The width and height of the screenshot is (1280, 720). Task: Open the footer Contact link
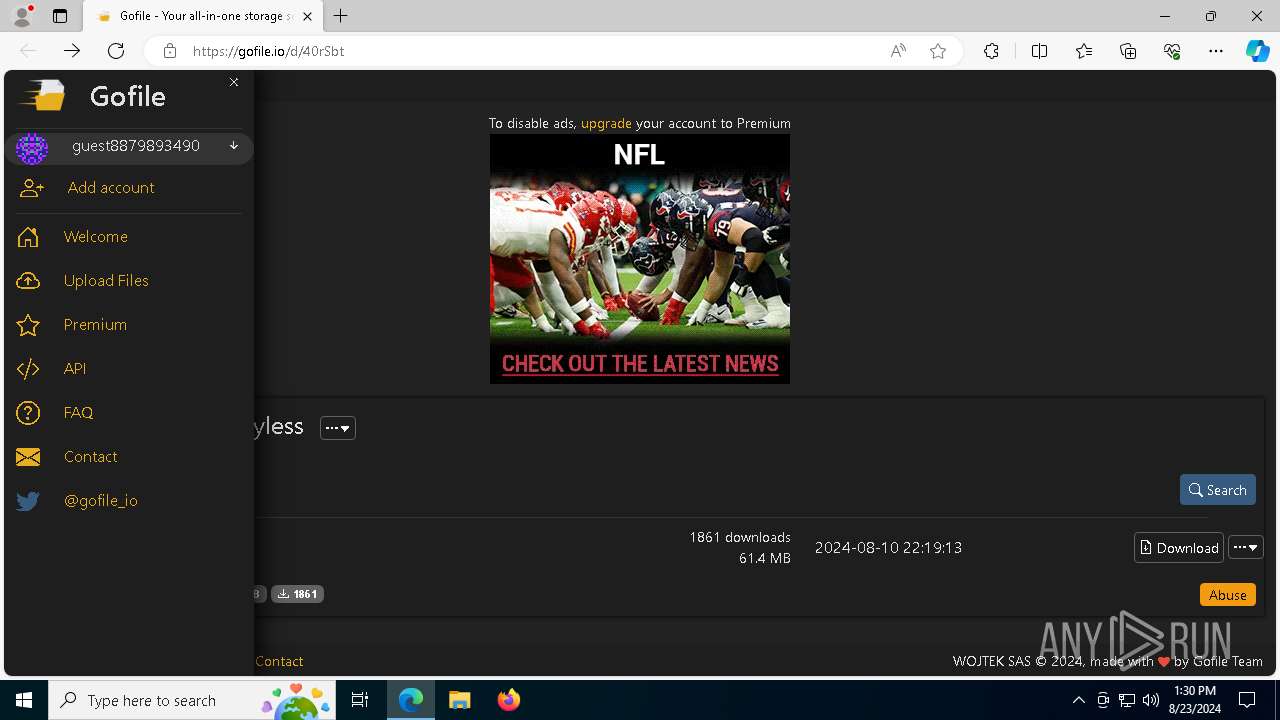(279, 661)
